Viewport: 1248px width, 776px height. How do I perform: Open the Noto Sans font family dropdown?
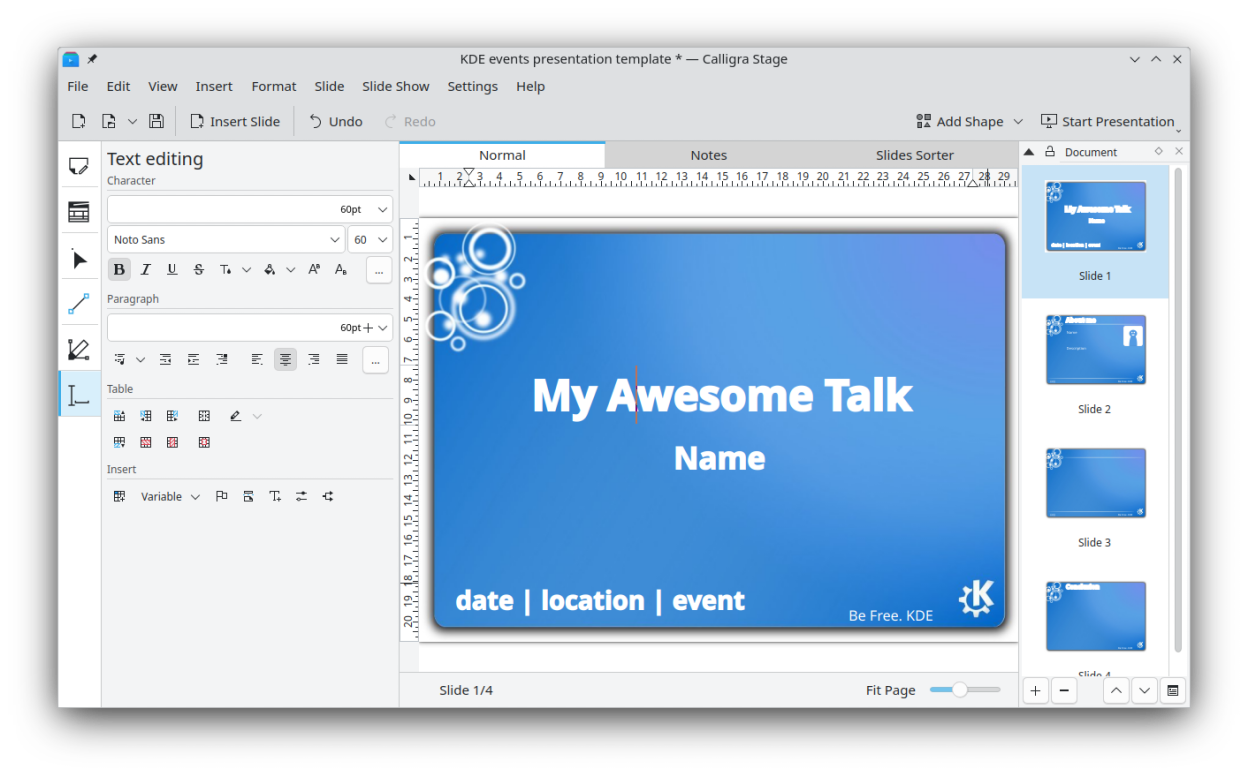point(226,240)
